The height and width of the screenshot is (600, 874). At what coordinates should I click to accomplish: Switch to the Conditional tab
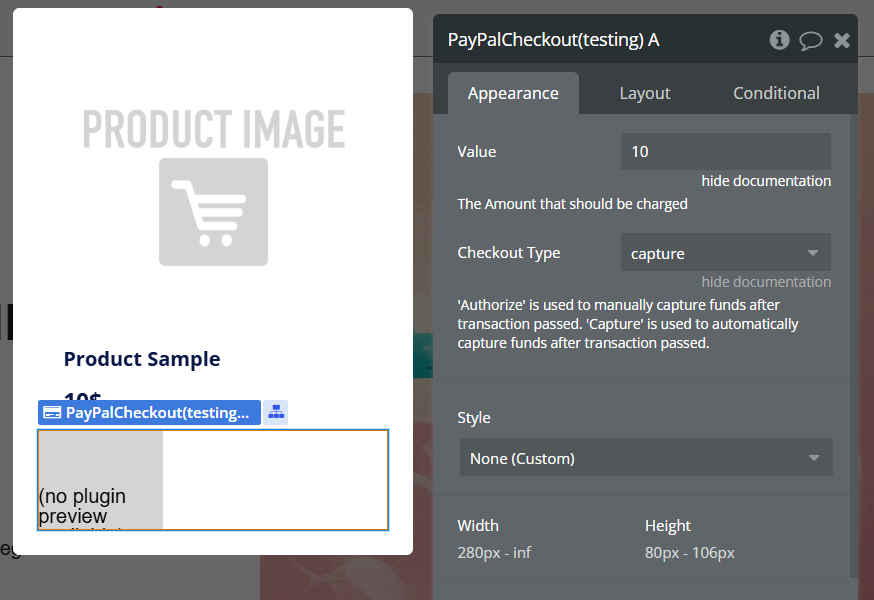coord(776,93)
